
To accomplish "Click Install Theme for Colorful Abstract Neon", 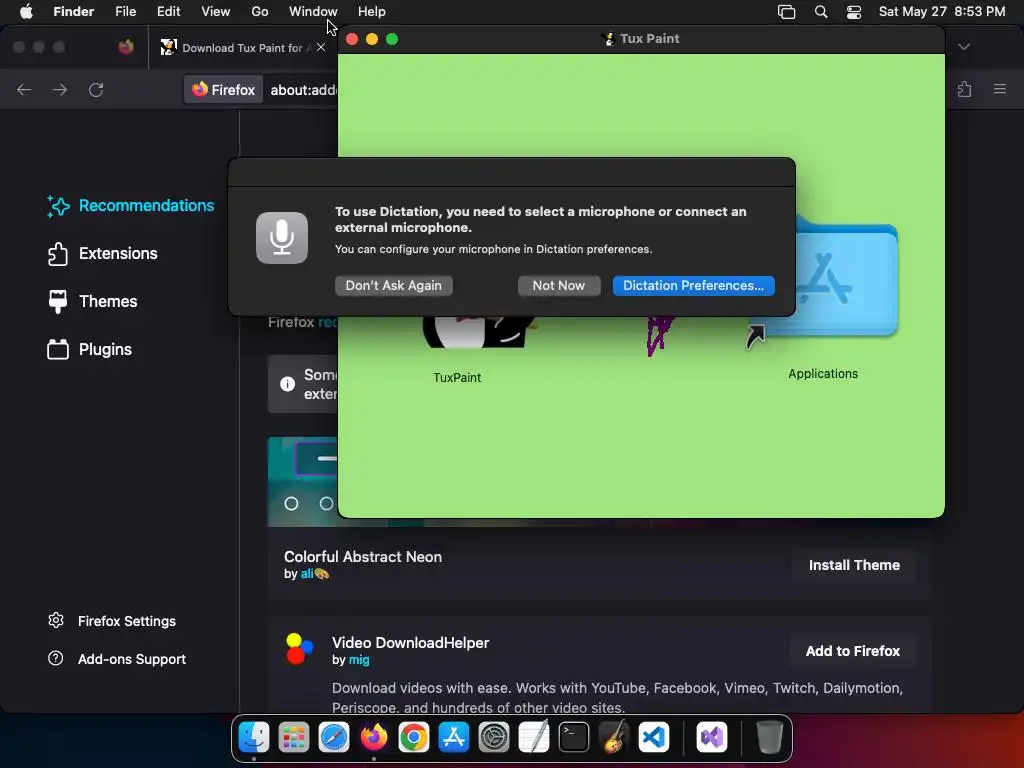I will (x=854, y=565).
